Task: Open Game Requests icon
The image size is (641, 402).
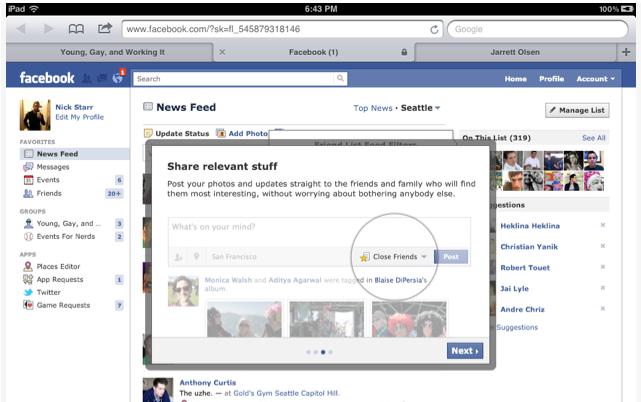Action: (28, 305)
